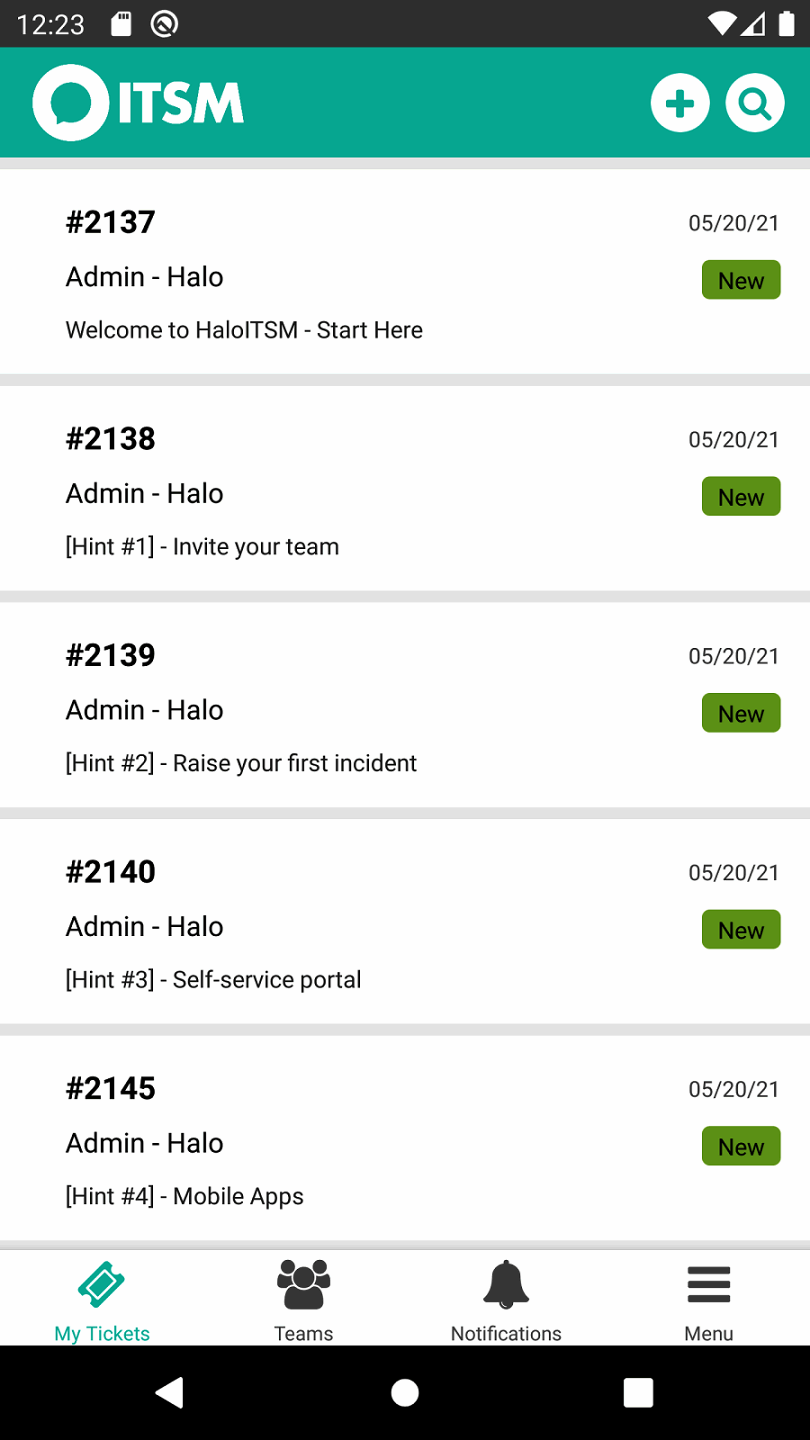Open "[Hint #2] - Raise your first incident"
Screen dimensions: 810x1440
(x=241, y=763)
